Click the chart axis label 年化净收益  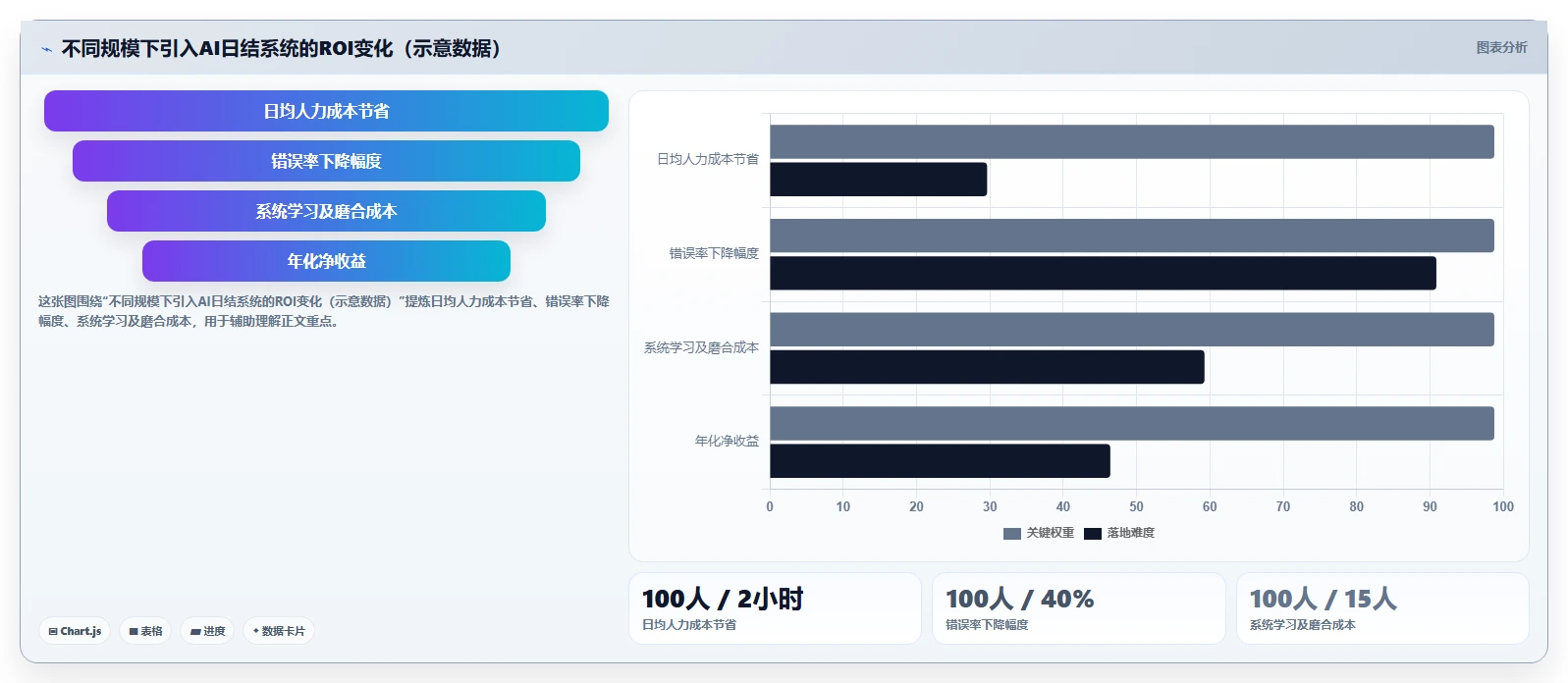click(727, 442)
